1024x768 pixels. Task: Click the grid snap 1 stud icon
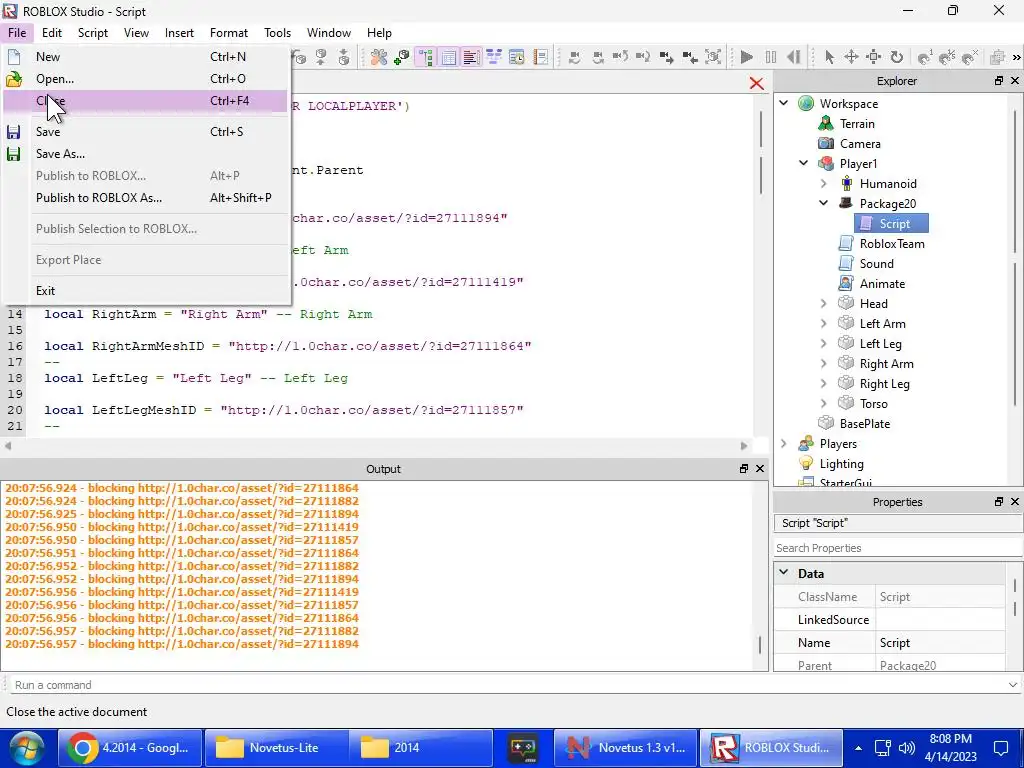point(925,57)
